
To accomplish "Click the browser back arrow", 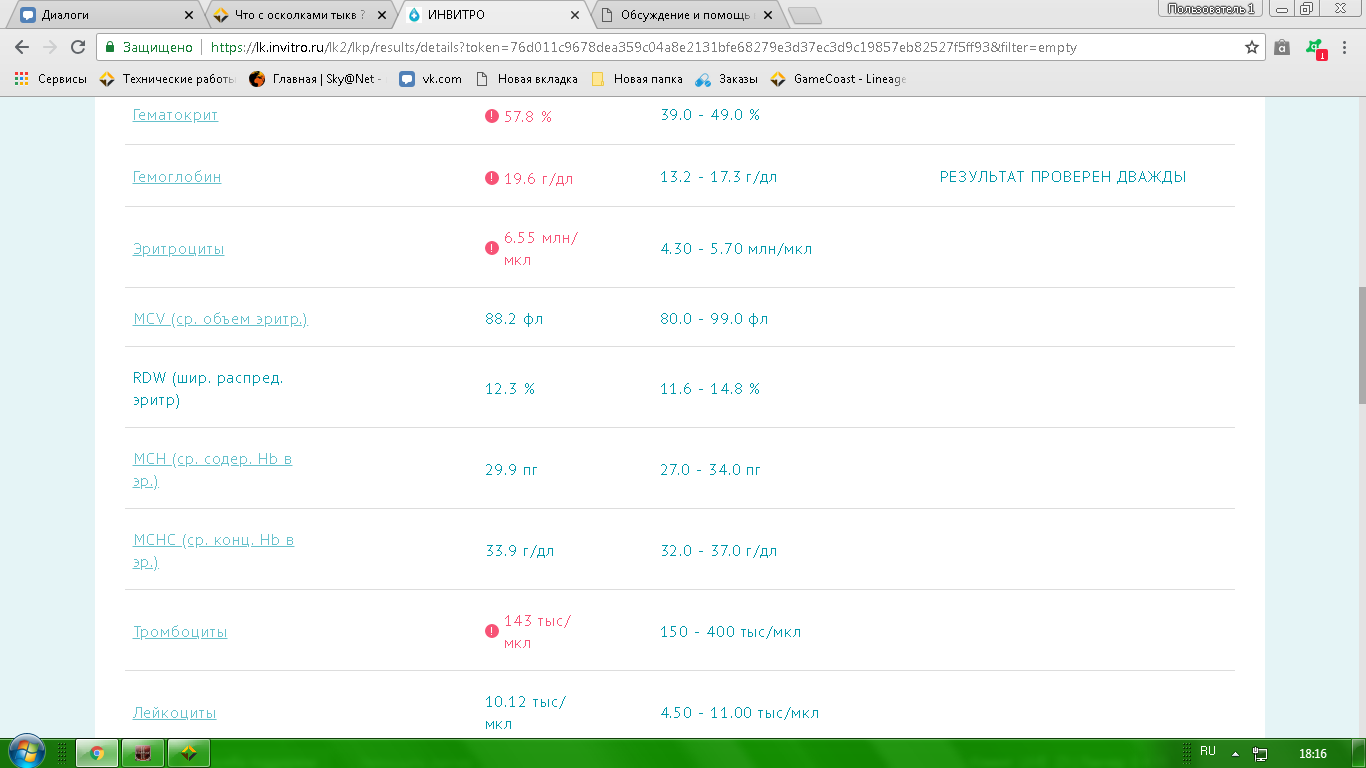I will (22, 47).
